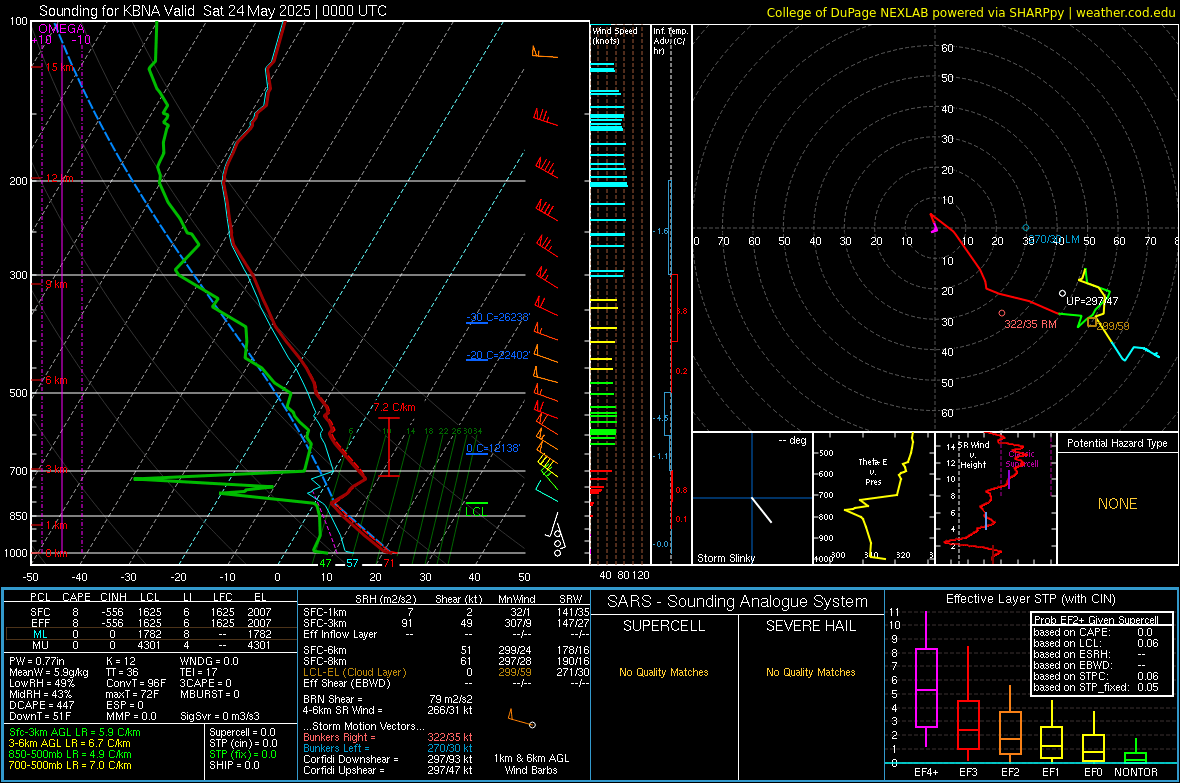
Task: Click the 'CAPE' column header
Action: pyautogui.click(x=76, y=597)
